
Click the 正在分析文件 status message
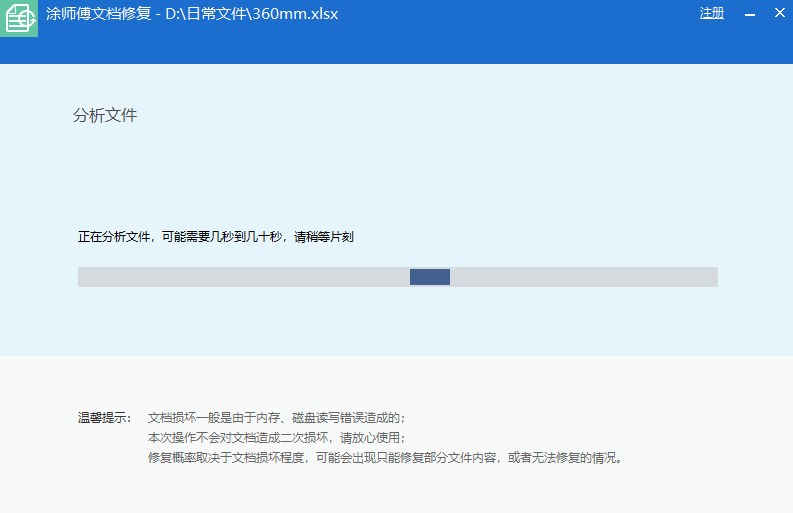tap(115, 237)
